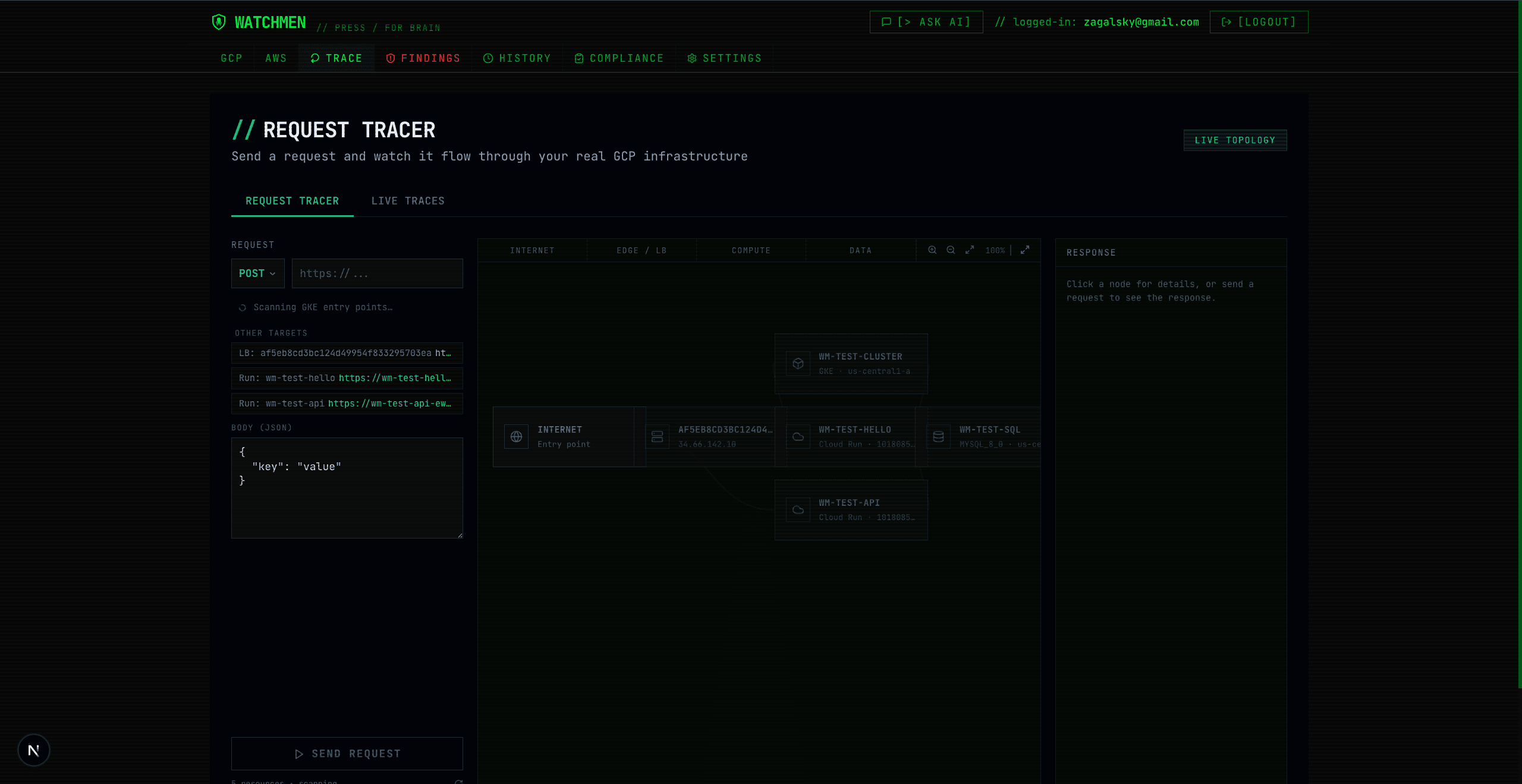
Task: Open the method dropdown showing POST
Action: click(x=258, y=273)
